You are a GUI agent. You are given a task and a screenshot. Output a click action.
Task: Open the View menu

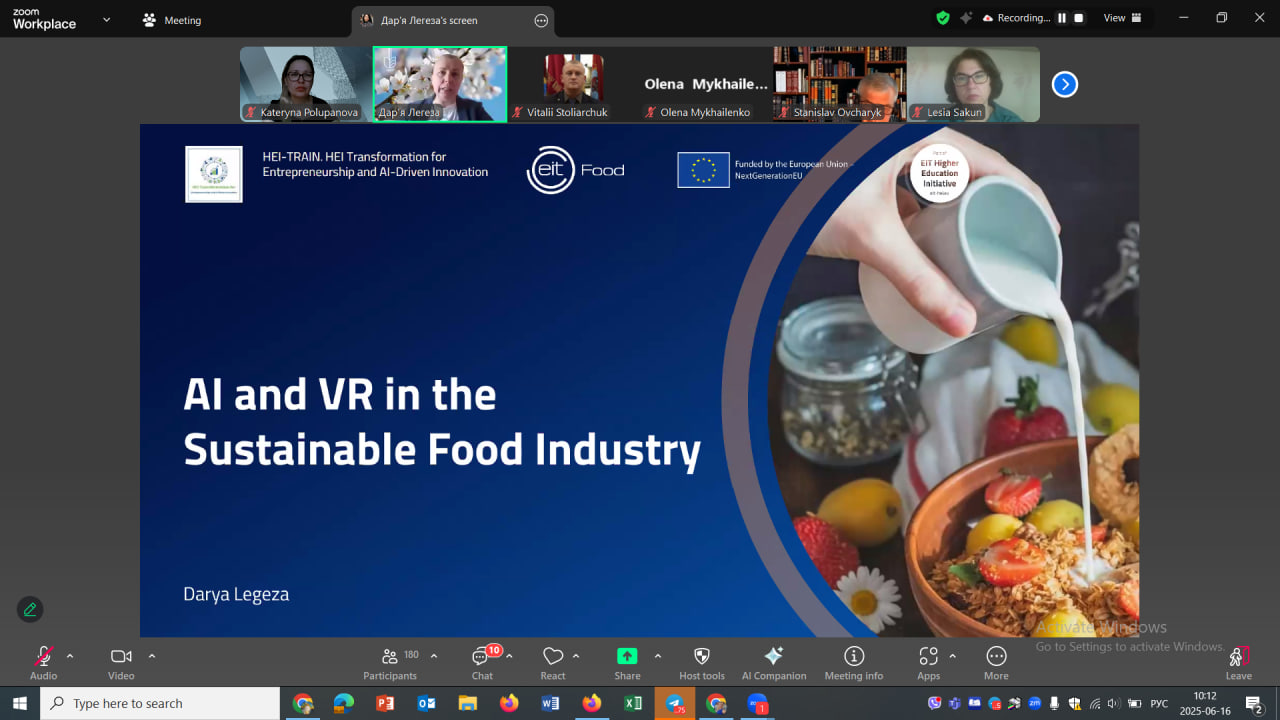click(x=1114, y=18)
